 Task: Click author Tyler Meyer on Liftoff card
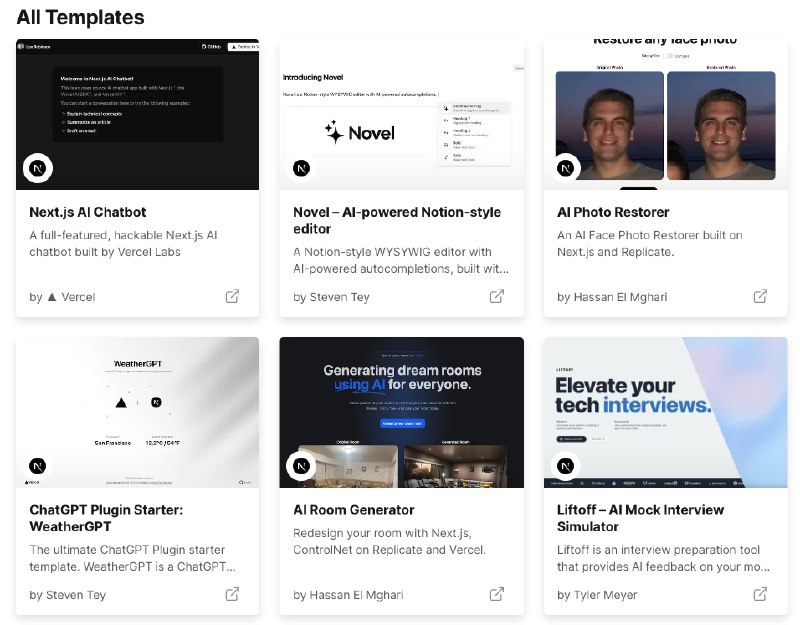605,595
